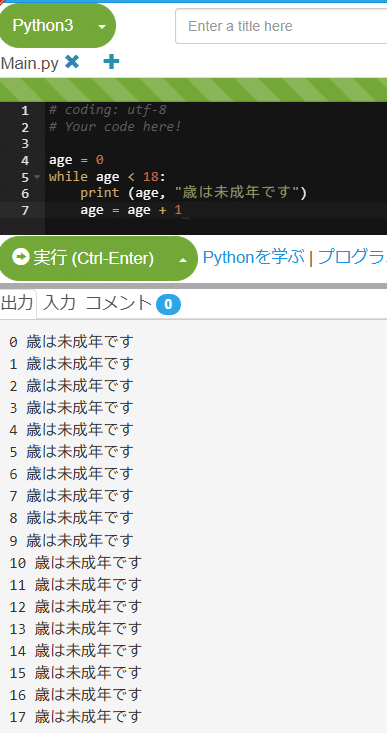
Task: Select the Main.py file tab
Action: pyautogui.click(x=29, y=63)
